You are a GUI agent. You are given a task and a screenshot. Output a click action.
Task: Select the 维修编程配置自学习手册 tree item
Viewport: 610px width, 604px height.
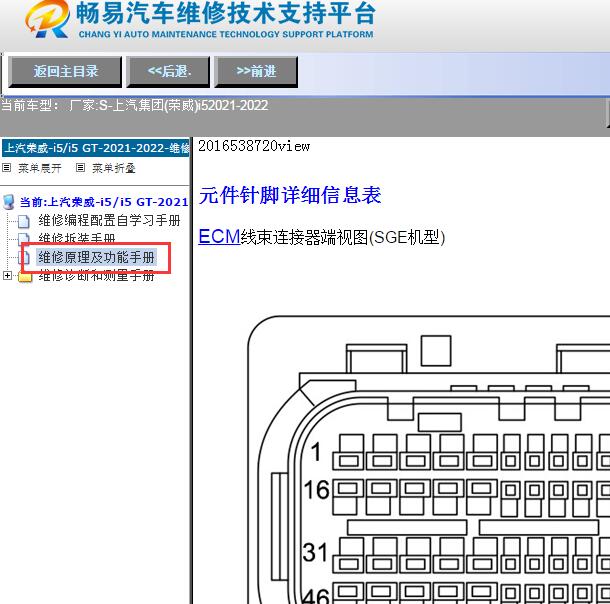pyautogui.click(x=109, y=221)
